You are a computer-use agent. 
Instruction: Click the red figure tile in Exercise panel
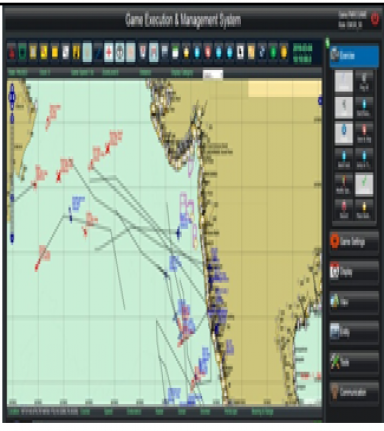pyautogui.click(x=364, y=133)
